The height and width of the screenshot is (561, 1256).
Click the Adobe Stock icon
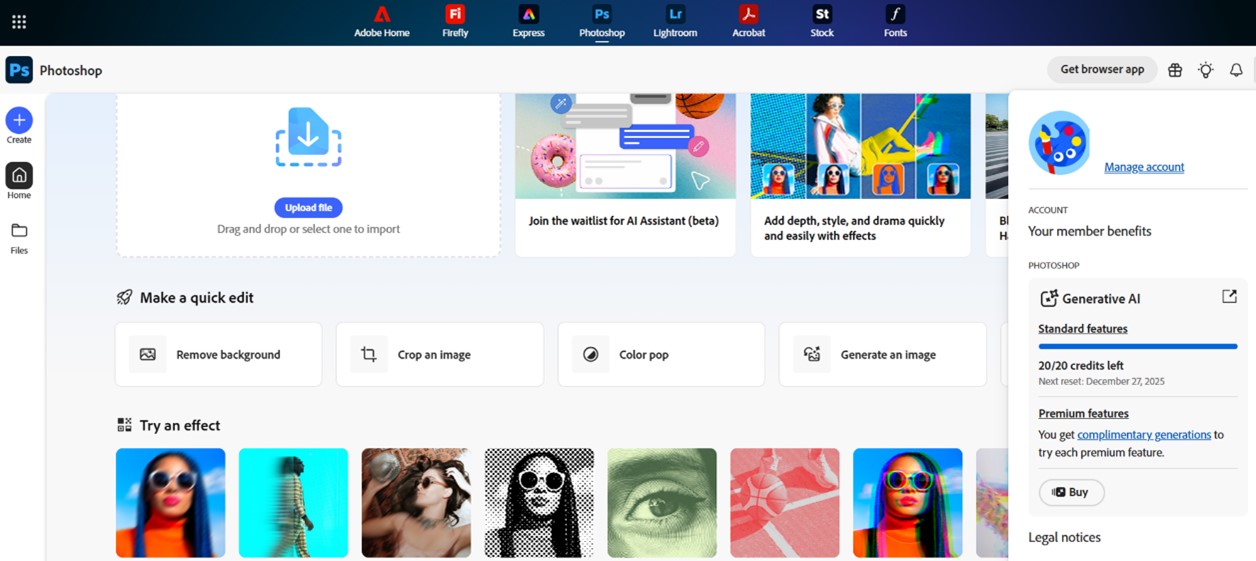[822, 15]
